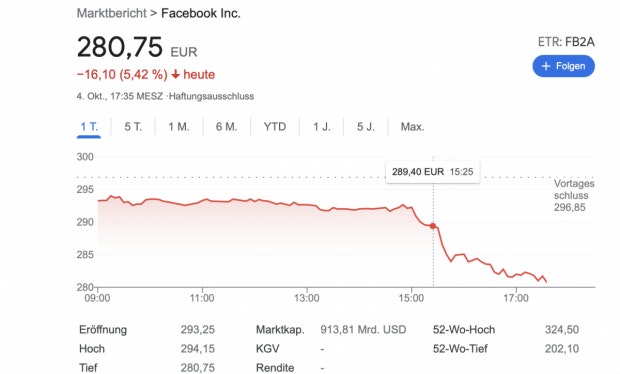Screen dimensions: 620x374
Task: Open the Marktbericht breadcrumb link
Action: (112, 13)
